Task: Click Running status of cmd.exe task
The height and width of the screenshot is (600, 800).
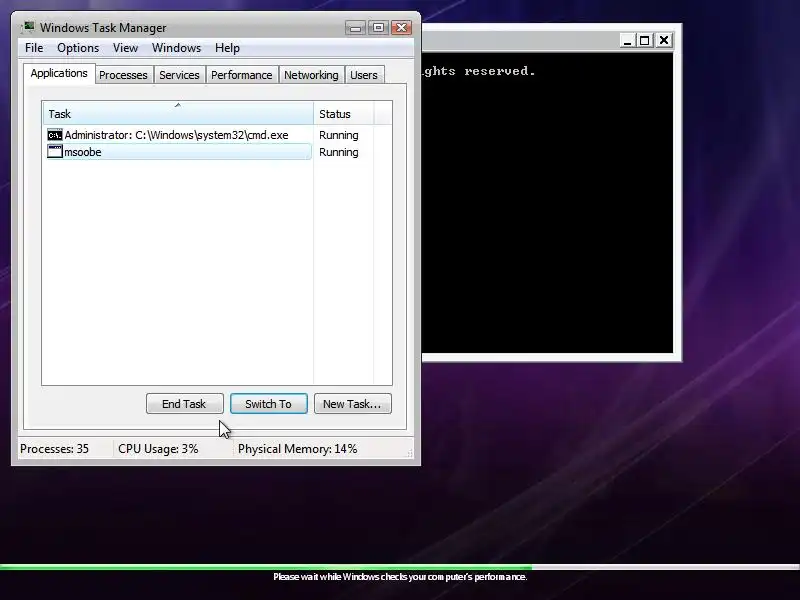Action: (339, 135)
